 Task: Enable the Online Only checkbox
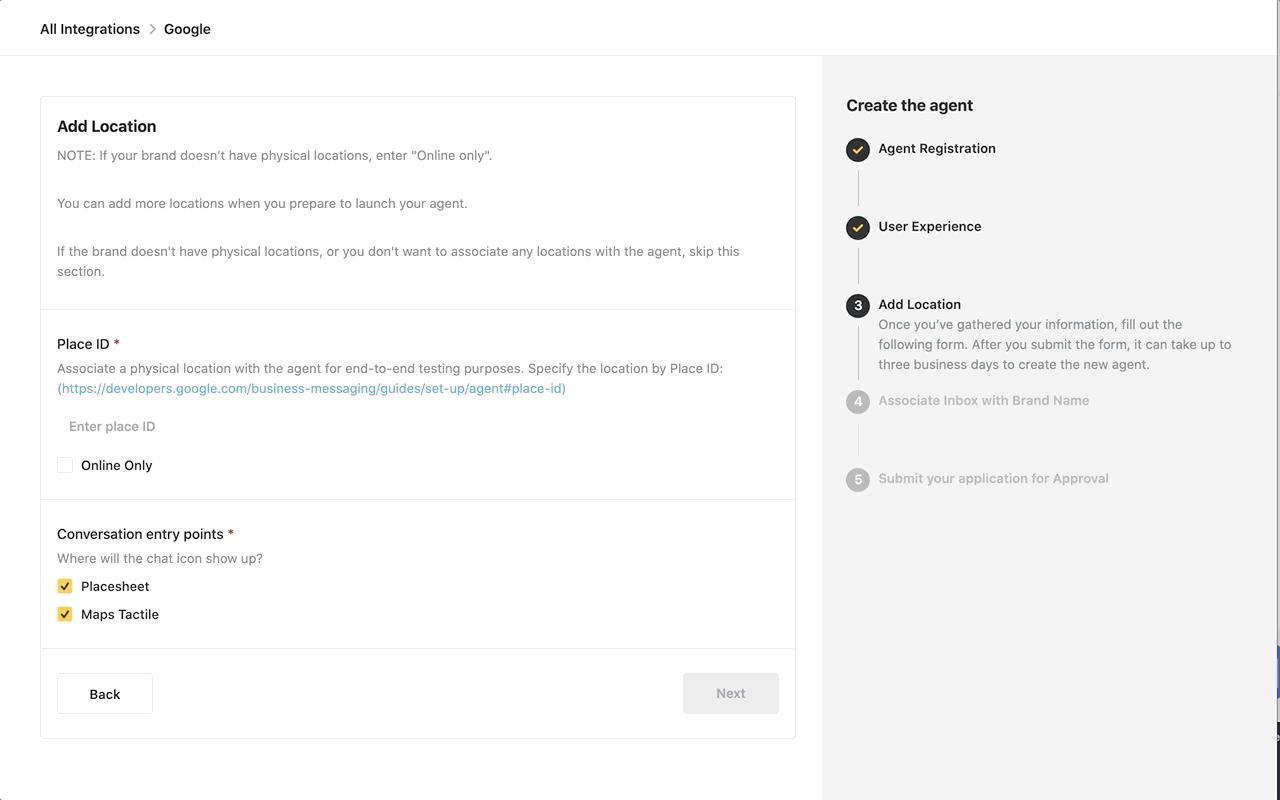tap(65, 465)
